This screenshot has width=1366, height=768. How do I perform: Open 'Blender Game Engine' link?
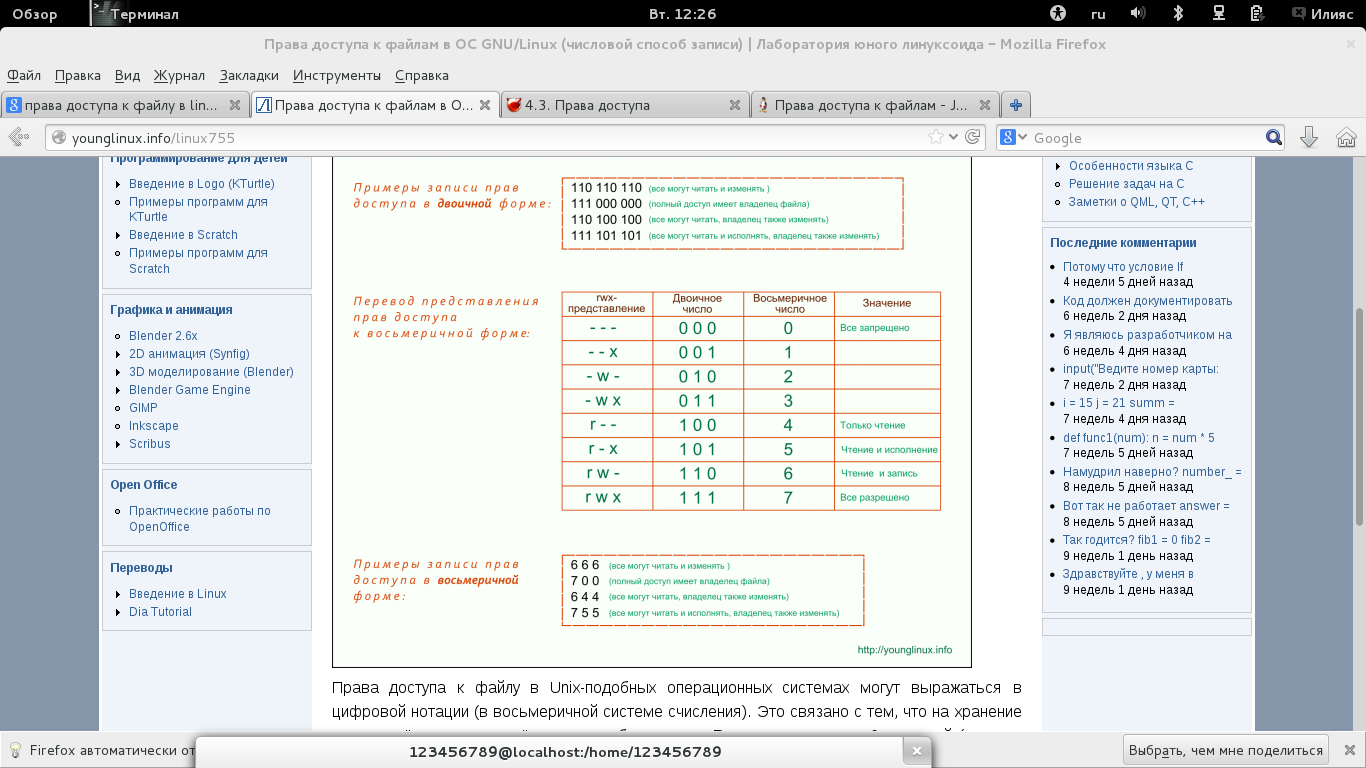[x=190, y=390]
